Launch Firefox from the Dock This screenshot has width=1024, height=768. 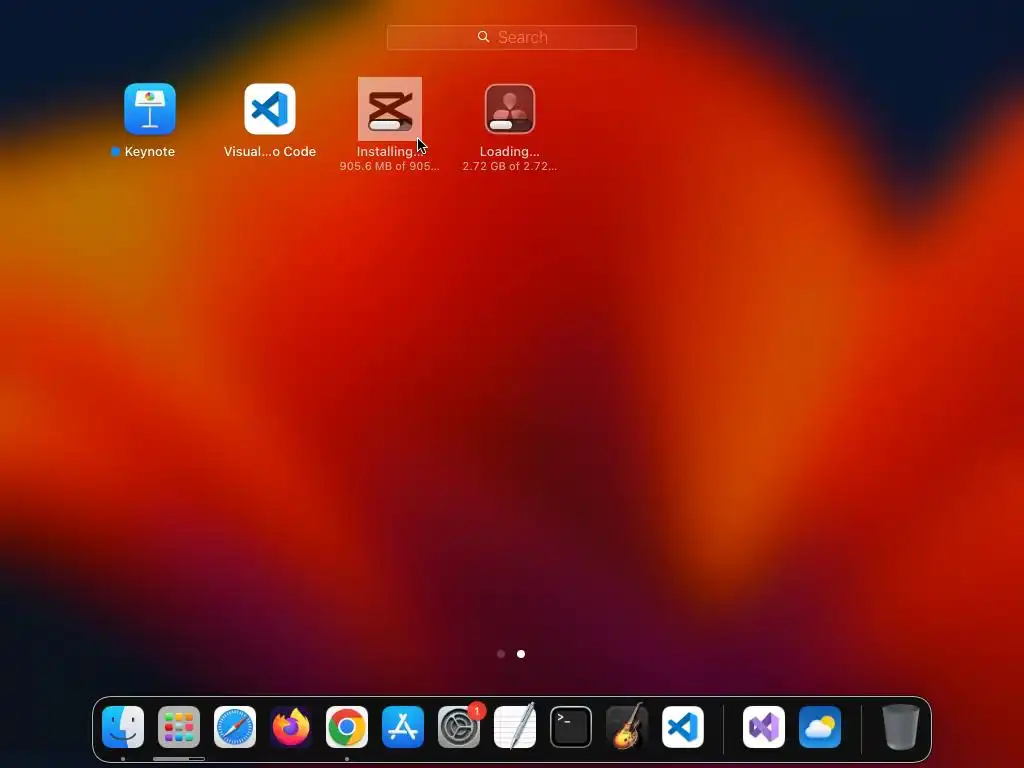point(291,727)
